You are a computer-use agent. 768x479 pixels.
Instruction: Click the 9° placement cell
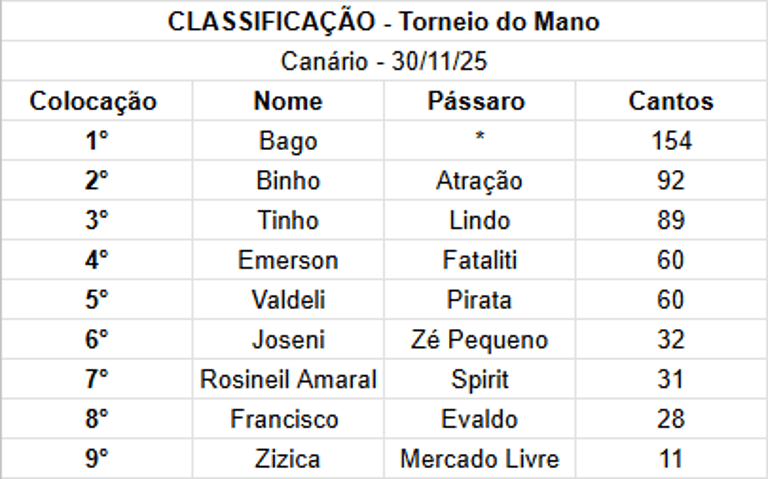point(97,458)
